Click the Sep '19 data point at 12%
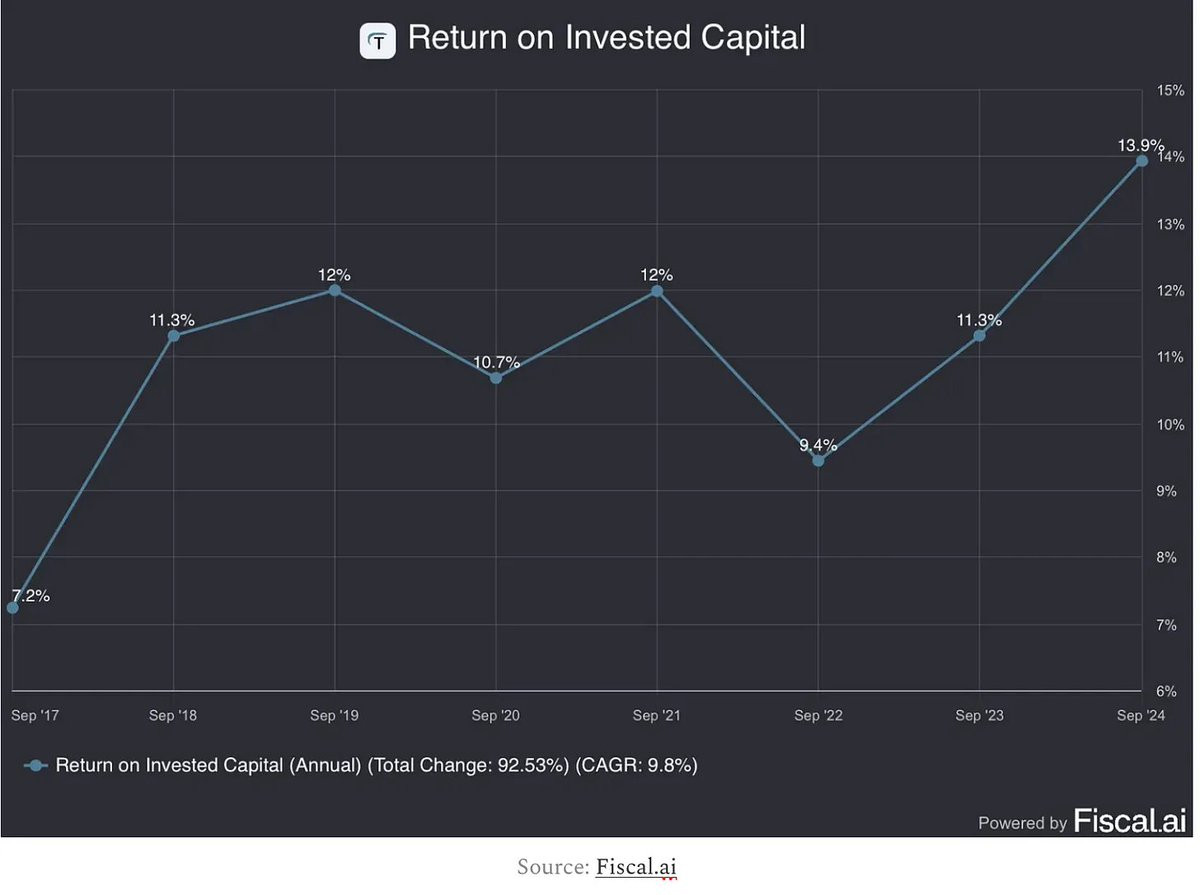The width and height of the screenshot is (1200, 895). point(335,291)
